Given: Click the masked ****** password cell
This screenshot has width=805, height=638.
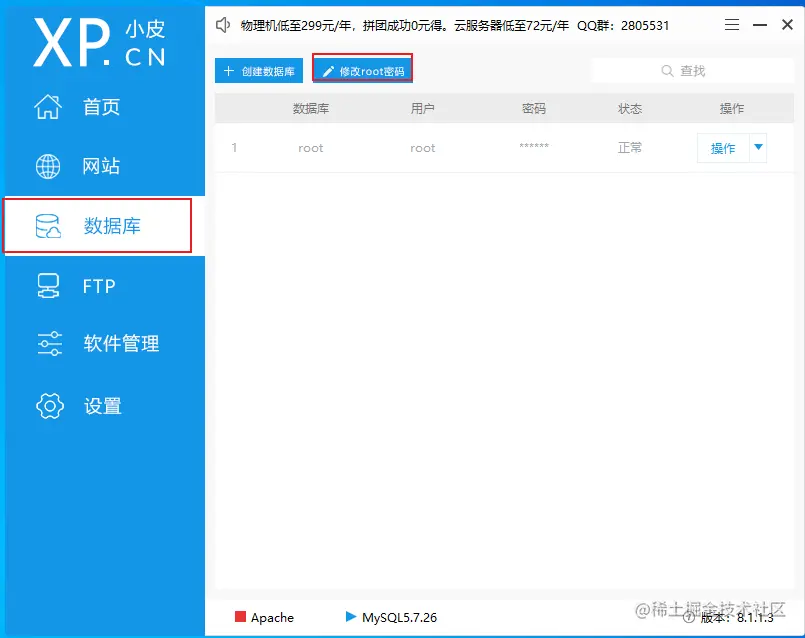Looking at the screenshot, I should 534,146.
